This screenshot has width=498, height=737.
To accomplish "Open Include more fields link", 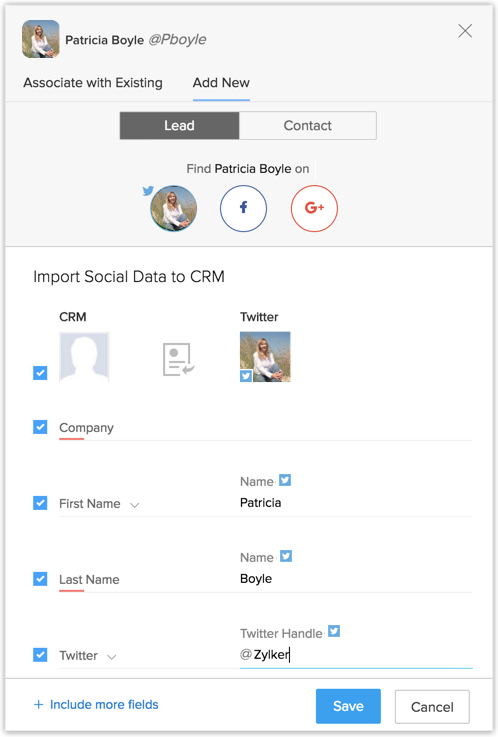I will (x=104, y=705).
